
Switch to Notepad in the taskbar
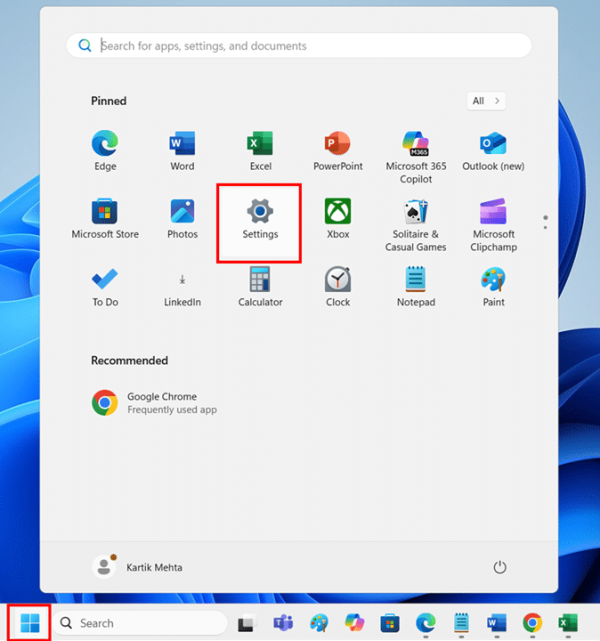(x=461, y=623)
